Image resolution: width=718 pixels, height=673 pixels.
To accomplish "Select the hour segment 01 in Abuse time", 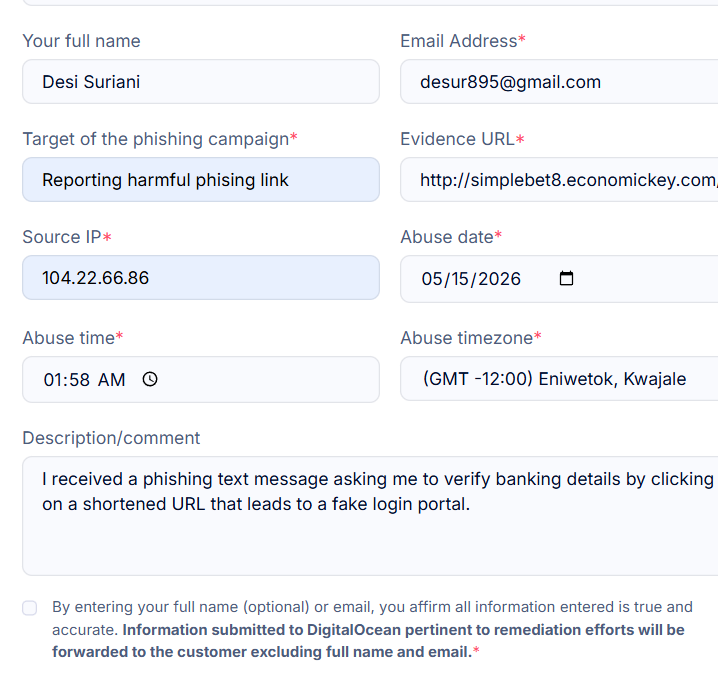I will pyautogui.click(x=54, y=380).
